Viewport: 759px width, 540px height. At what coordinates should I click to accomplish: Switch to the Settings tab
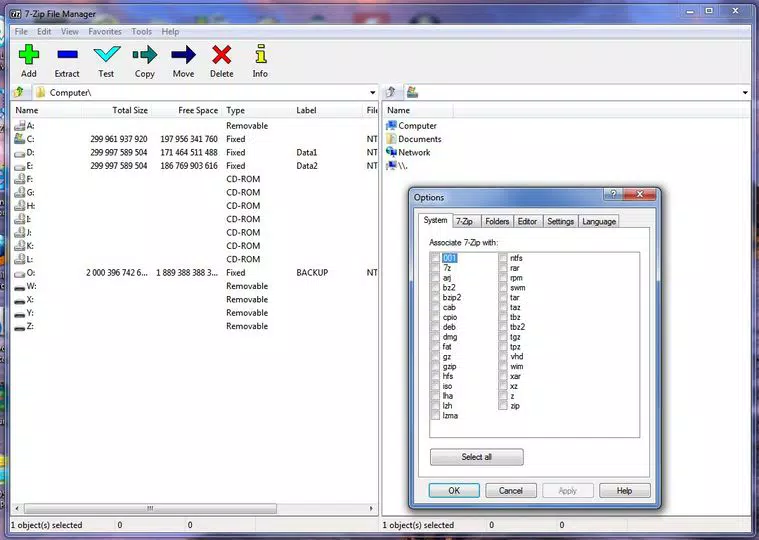(x=560, y=221)
